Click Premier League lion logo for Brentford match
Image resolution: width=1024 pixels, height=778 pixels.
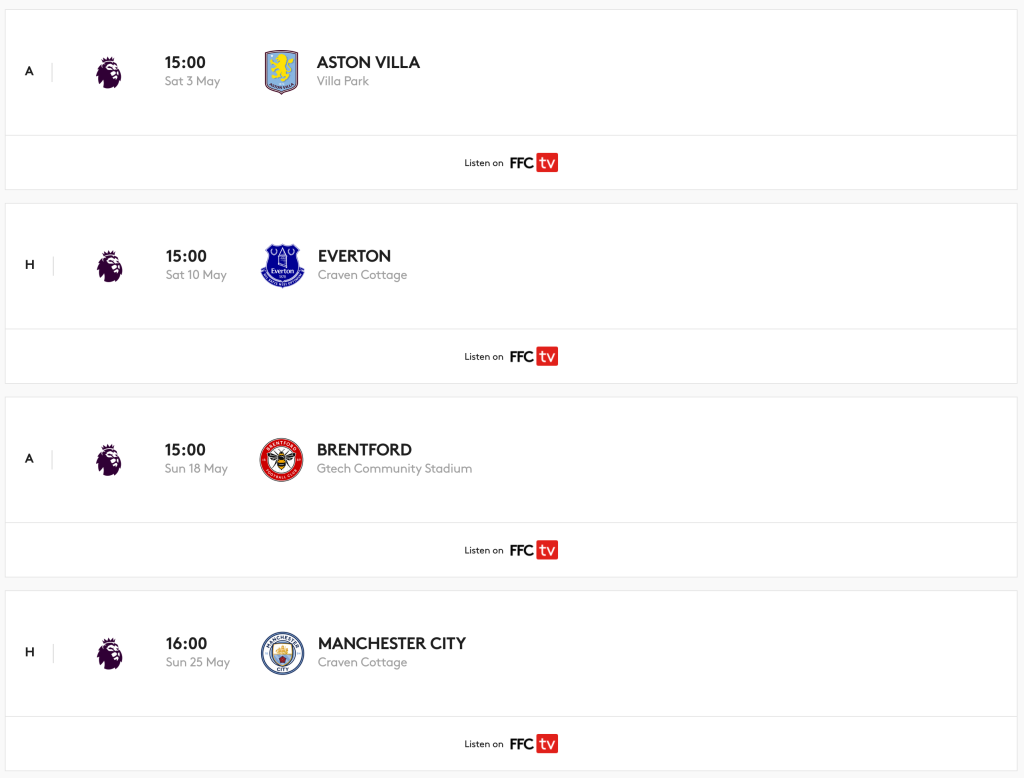click(108, 460)
